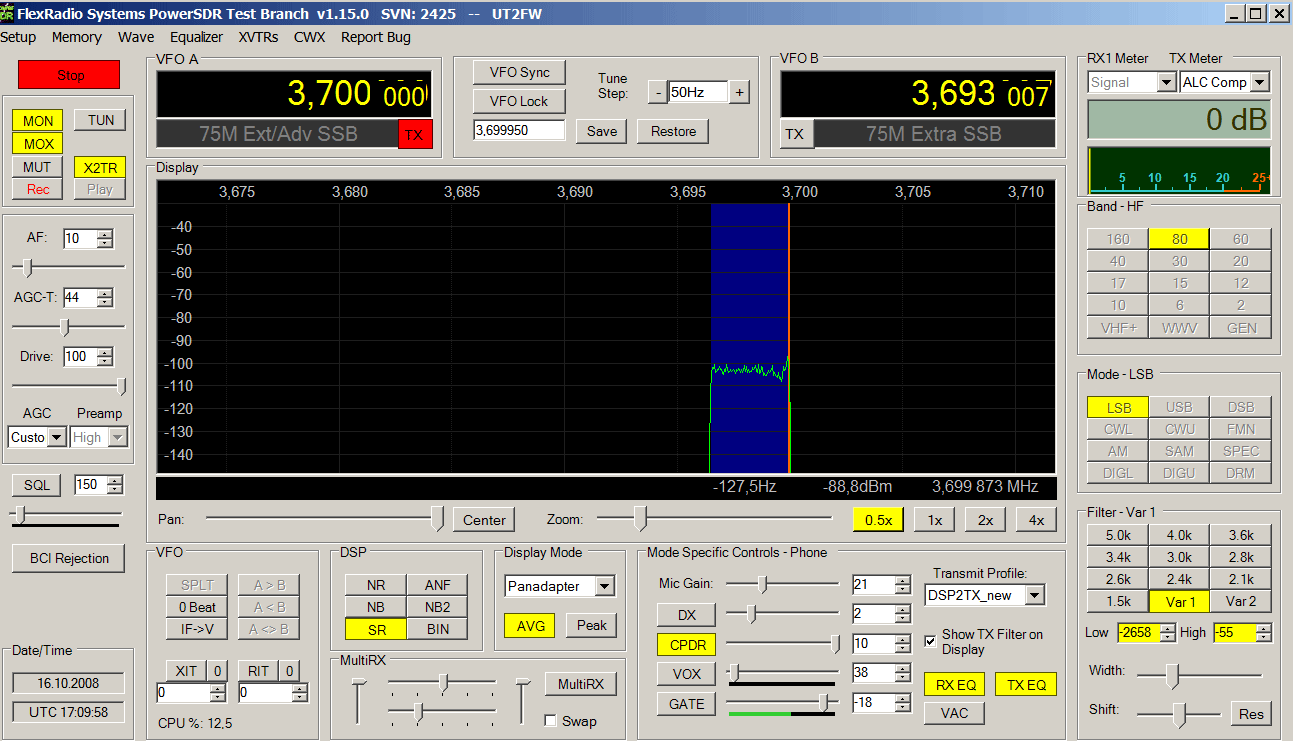Select the 80 meter band button

[x=1179, y=239]
